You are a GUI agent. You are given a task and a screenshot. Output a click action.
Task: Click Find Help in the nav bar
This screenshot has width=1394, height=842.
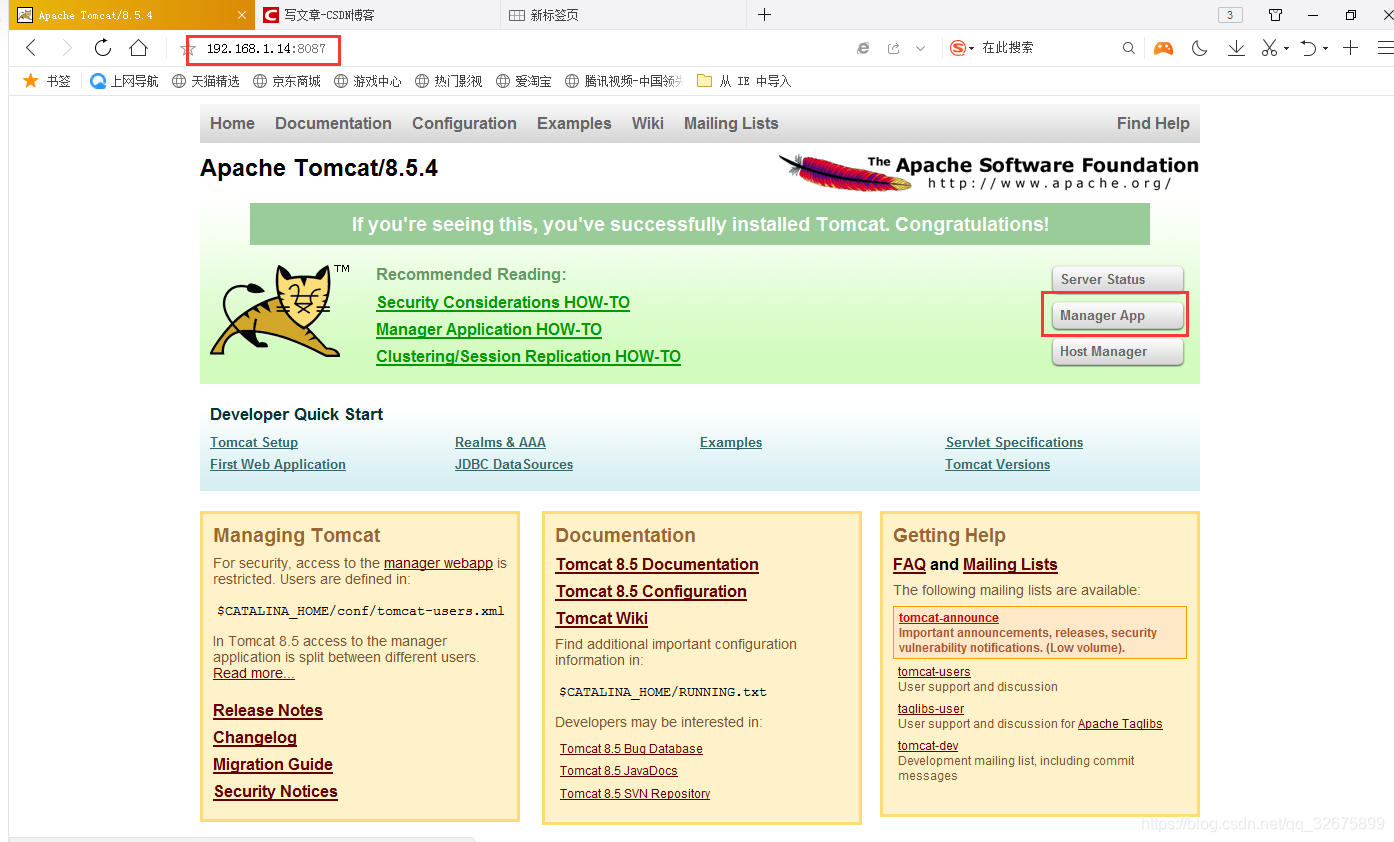click(1153, 123)
